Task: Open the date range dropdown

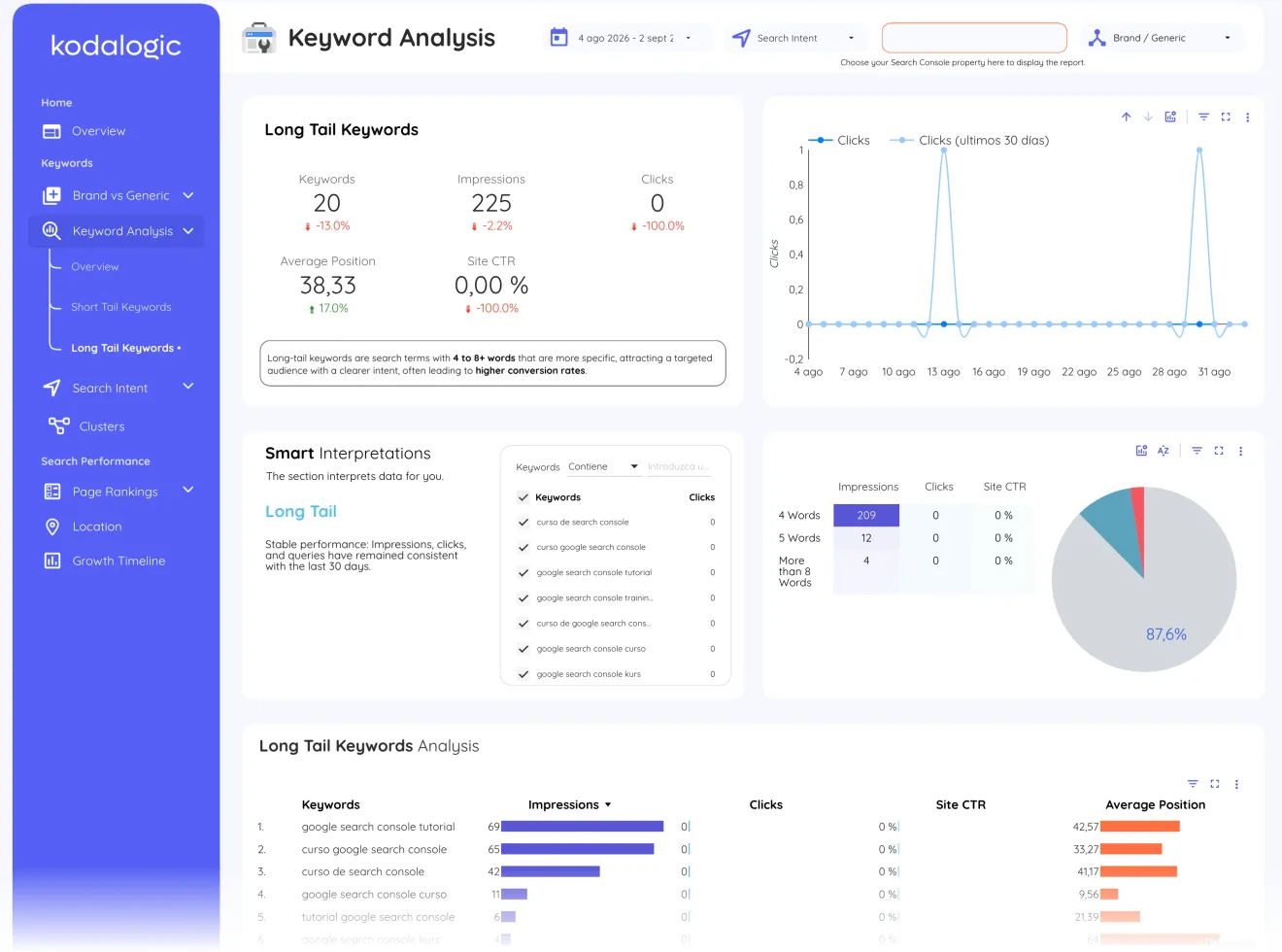Action: coord(626,38)
